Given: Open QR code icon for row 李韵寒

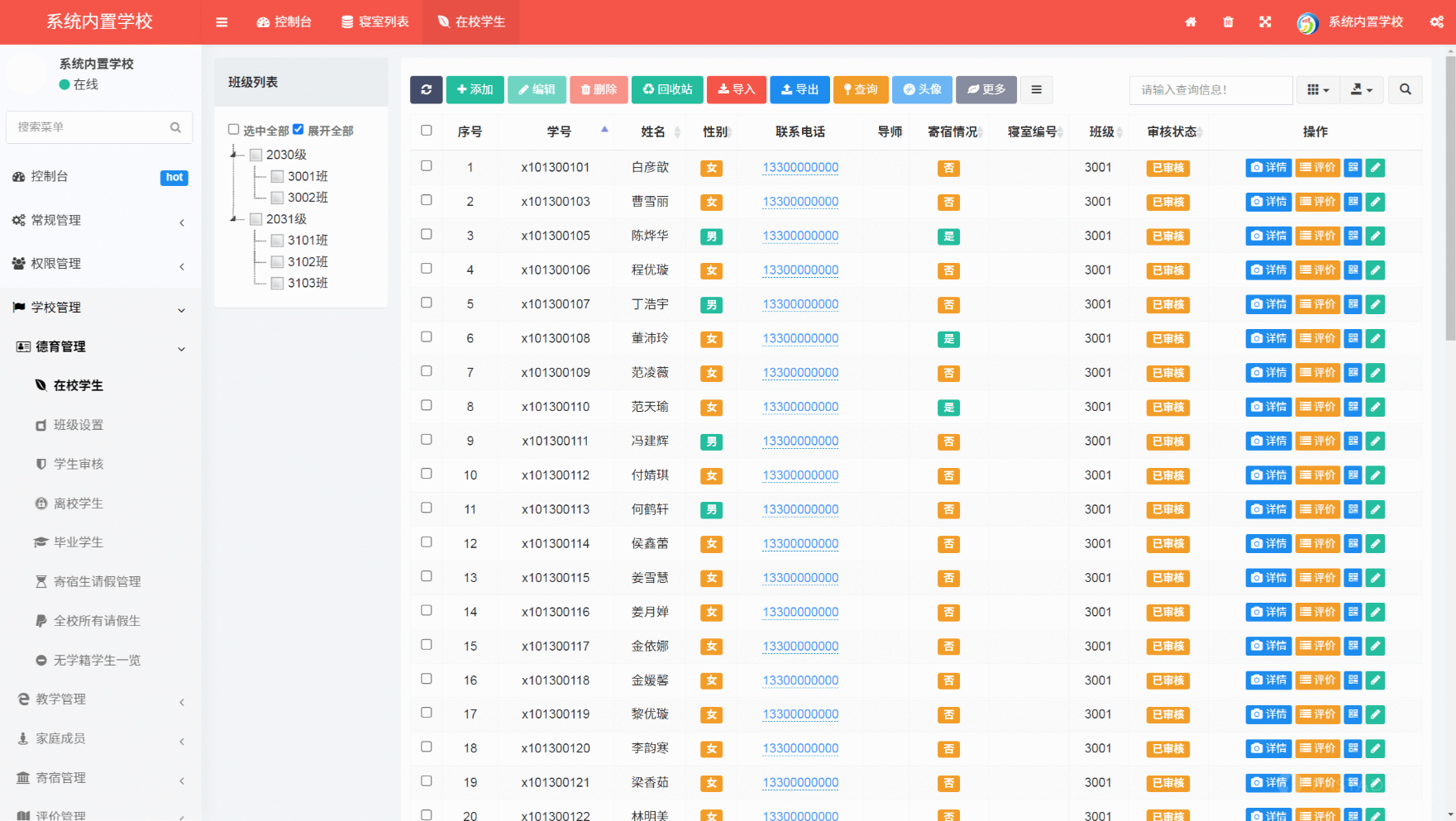Looking at the screenshot, I should pos(1353,748).
